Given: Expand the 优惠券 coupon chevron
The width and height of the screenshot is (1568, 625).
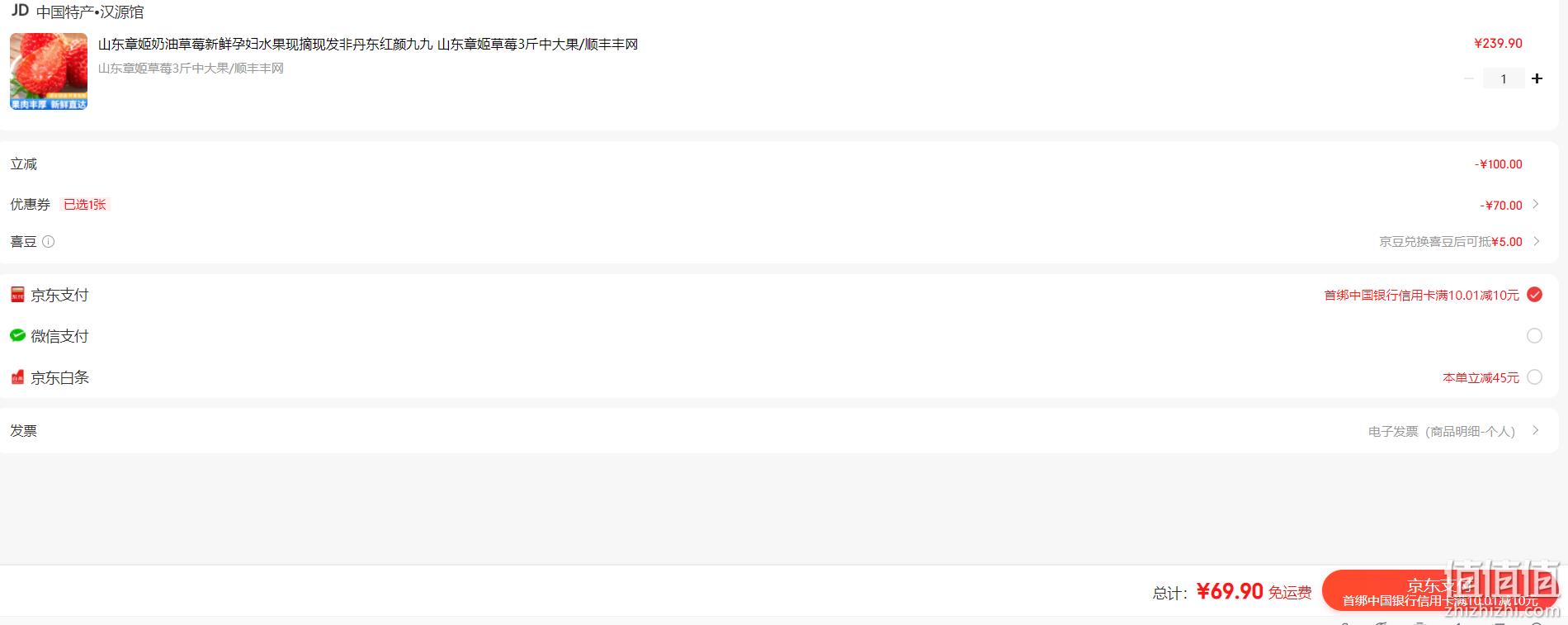Looking at the screenshot, I should 1536,204.
